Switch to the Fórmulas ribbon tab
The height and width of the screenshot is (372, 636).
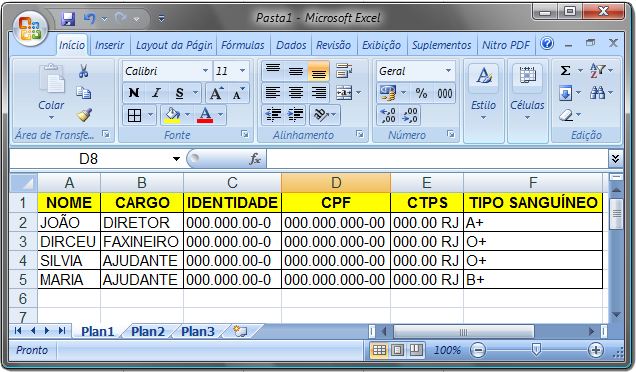(x=243, y=45)
